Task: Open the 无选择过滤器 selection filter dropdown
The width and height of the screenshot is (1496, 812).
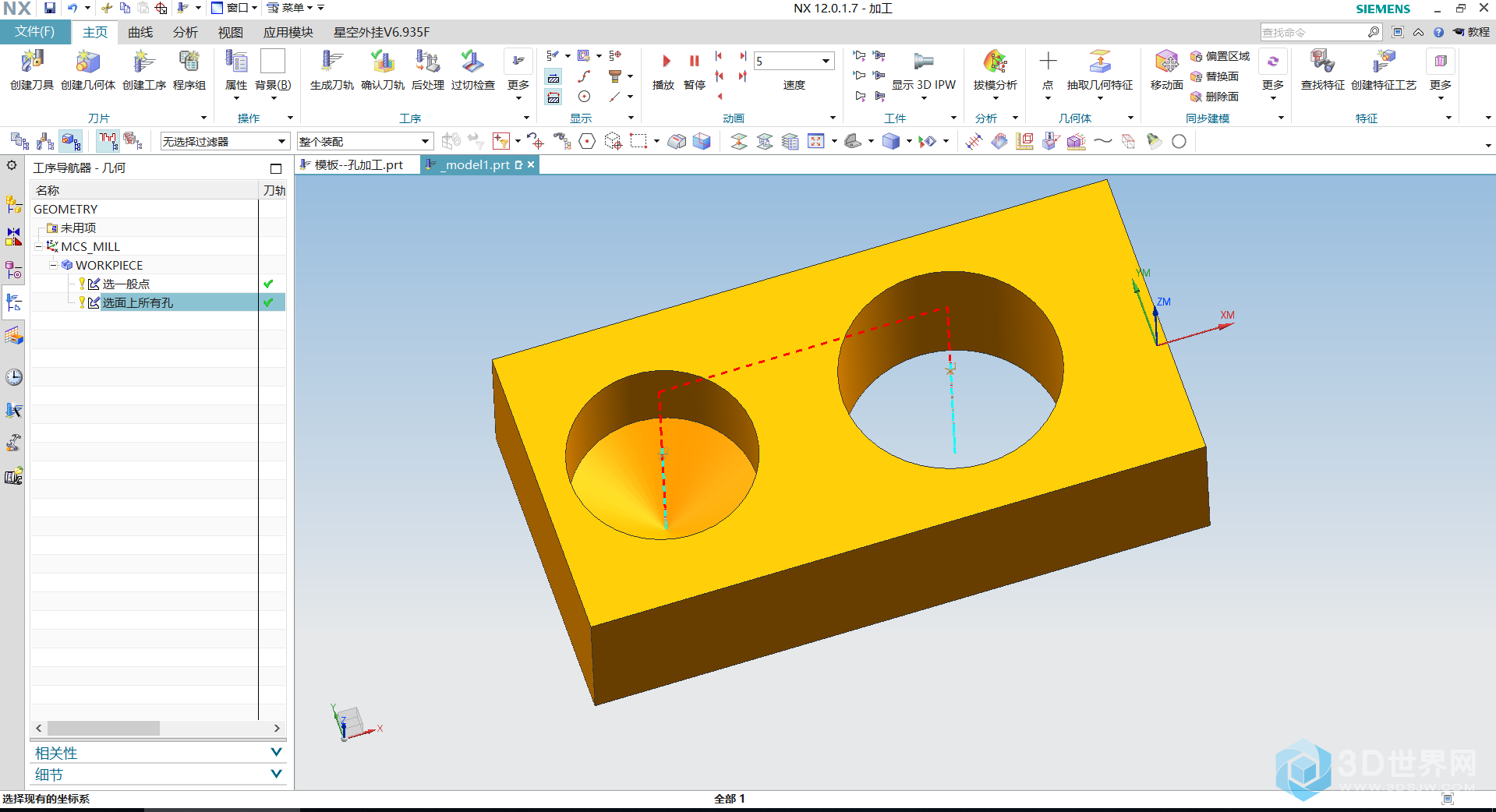Action: pyautogui.click(x=225, y=141)
